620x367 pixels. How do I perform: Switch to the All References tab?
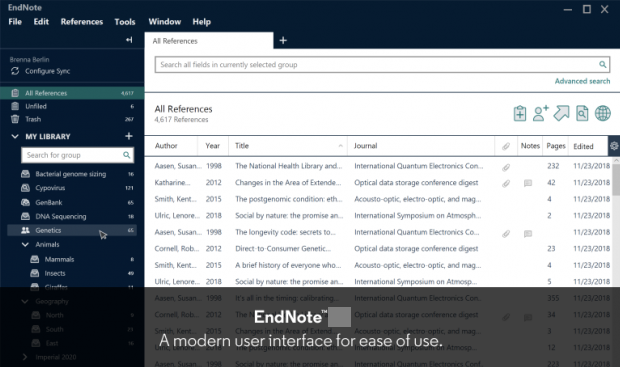tap(209, 41)
